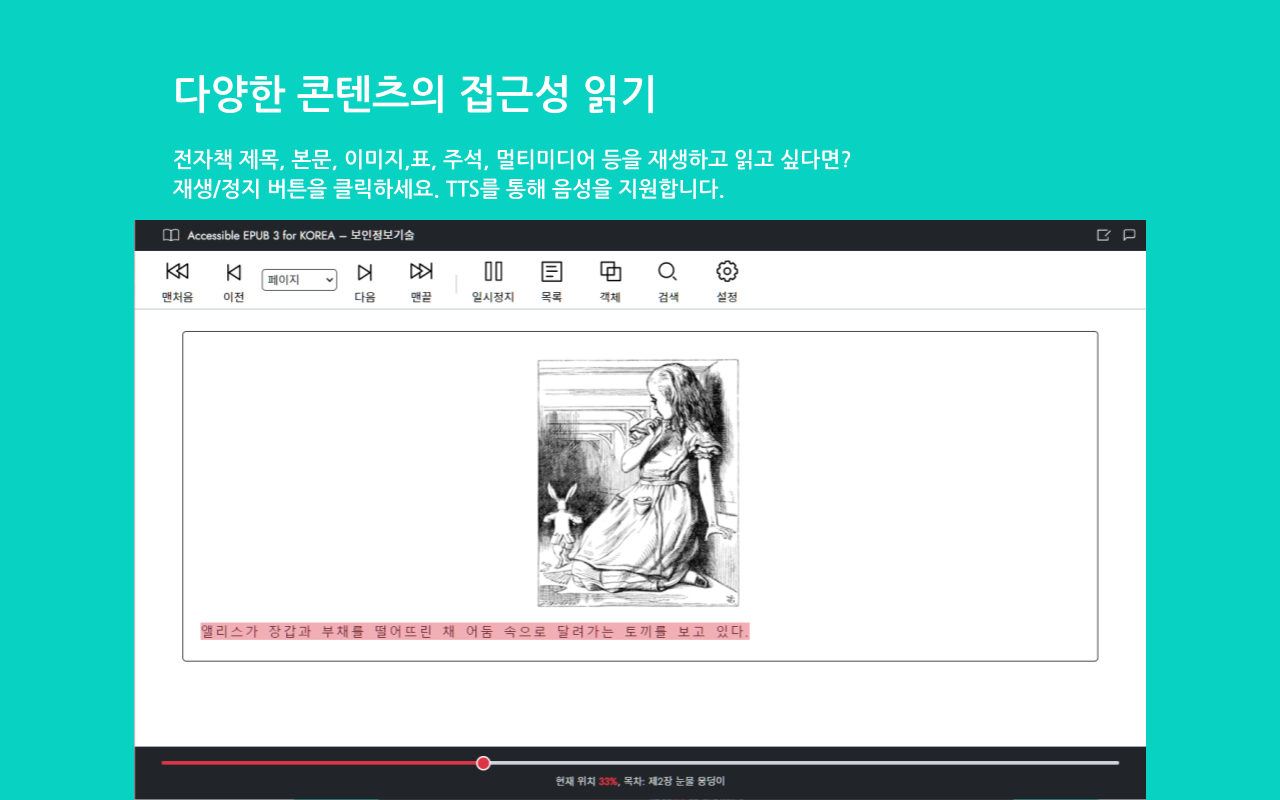Screen dimensions: 1280x800
Task: Open the 목록 table of contents icon
Action: point(551,272)
